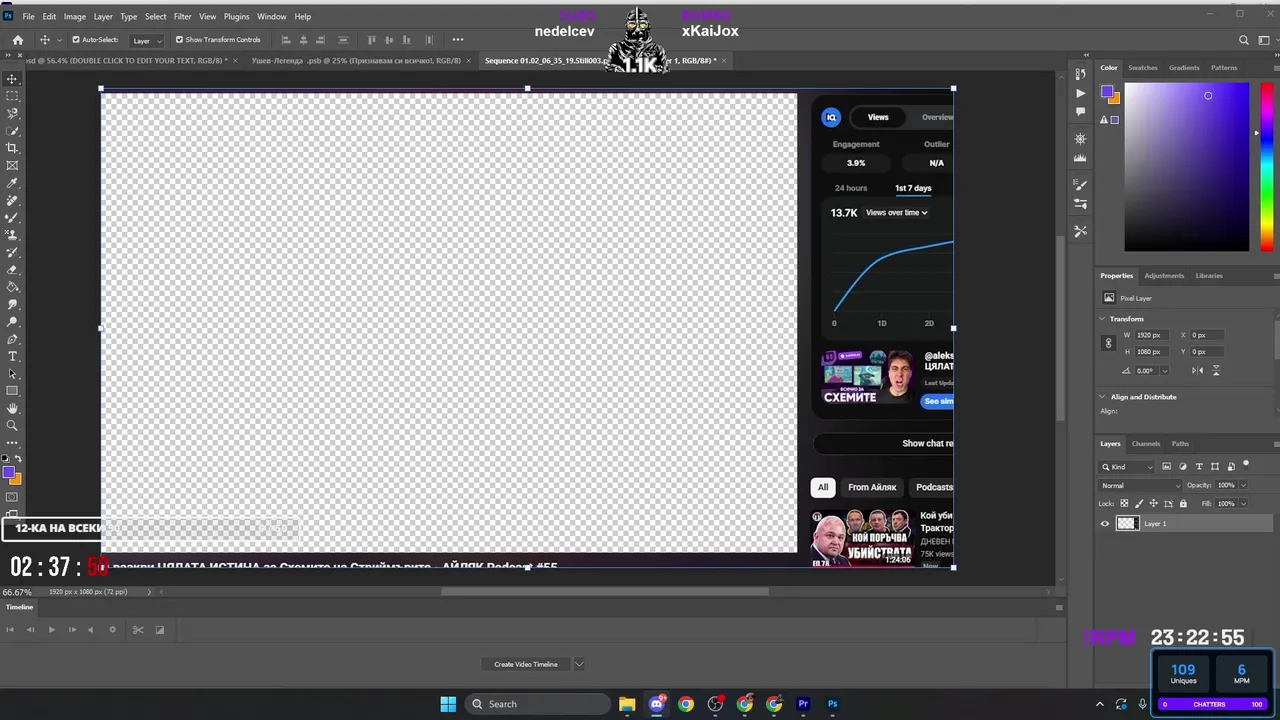This screenshot has height=720, width=1280.
Task: Switch to the Channels tab
Action: [x=1146, y=444]
